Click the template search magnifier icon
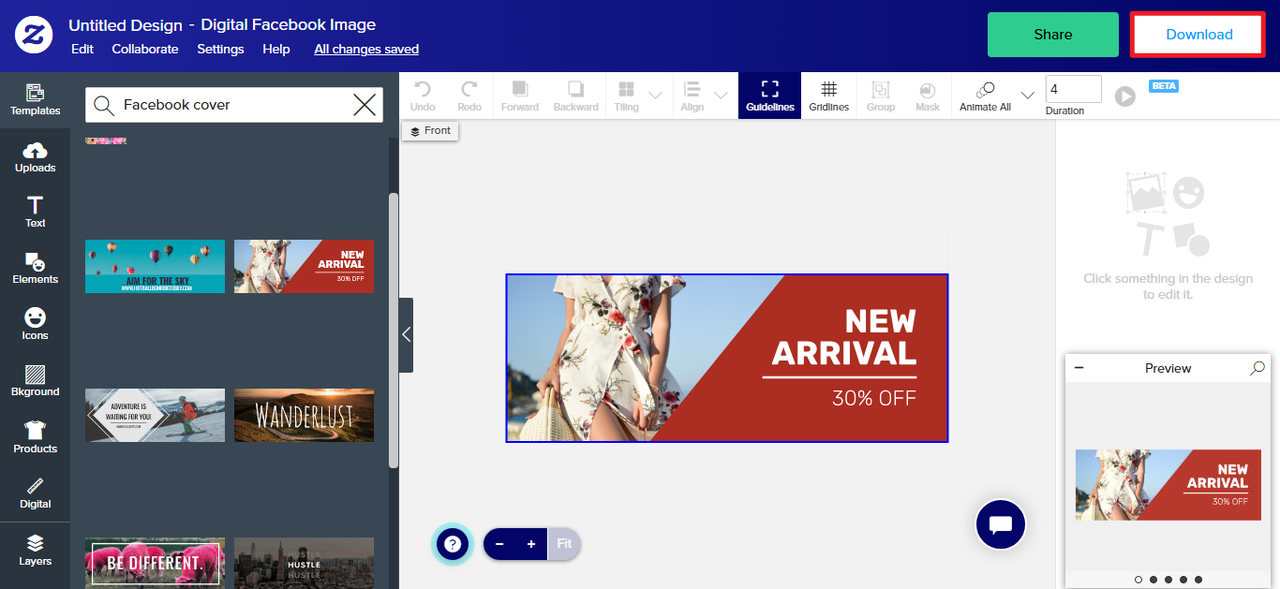The height and width of the screenshot is (589, 1280). pyautogui.click(x=103, y=104)
